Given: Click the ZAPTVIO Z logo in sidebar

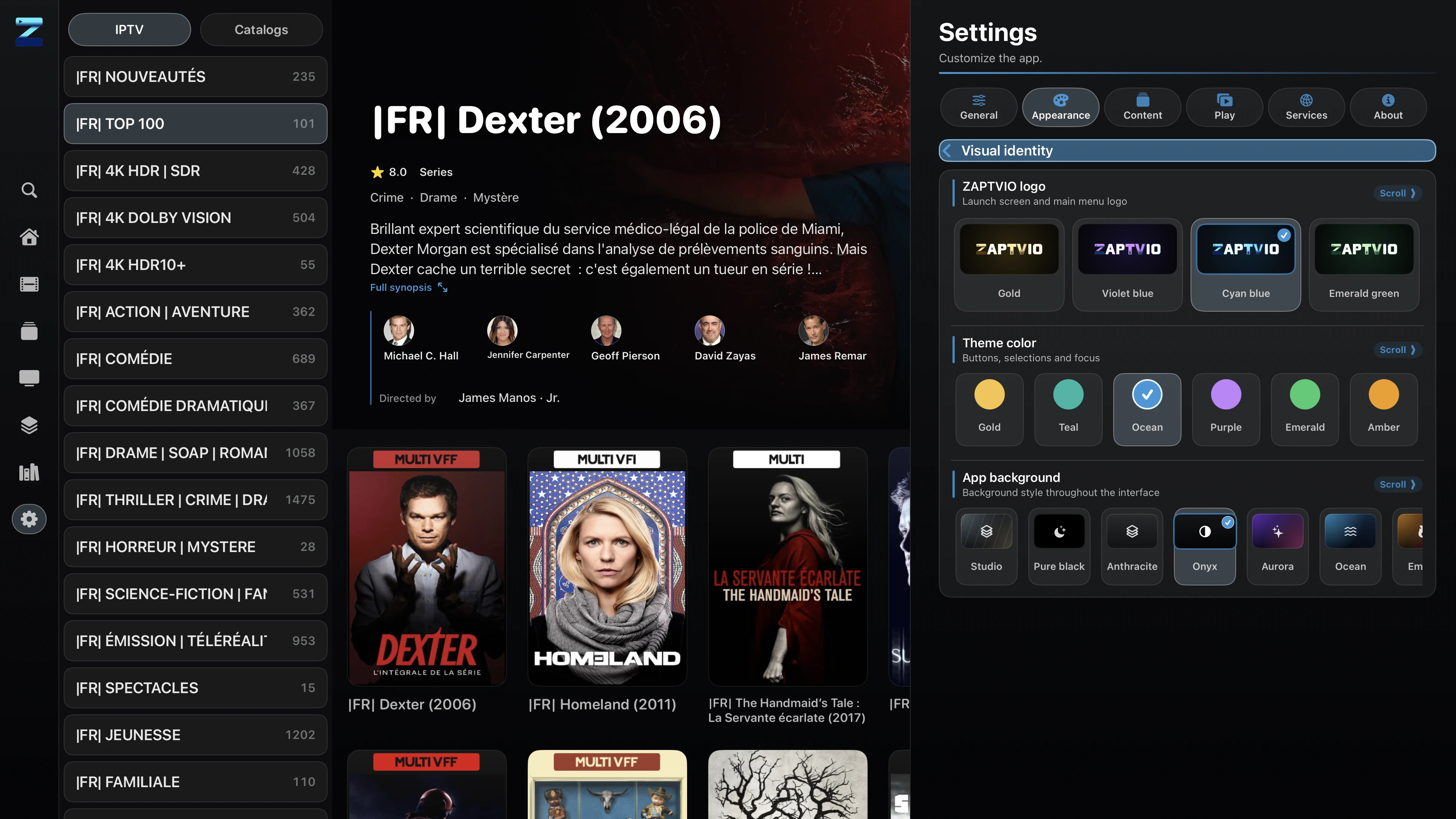Looking at the screenshot, I should pos(29,31).
